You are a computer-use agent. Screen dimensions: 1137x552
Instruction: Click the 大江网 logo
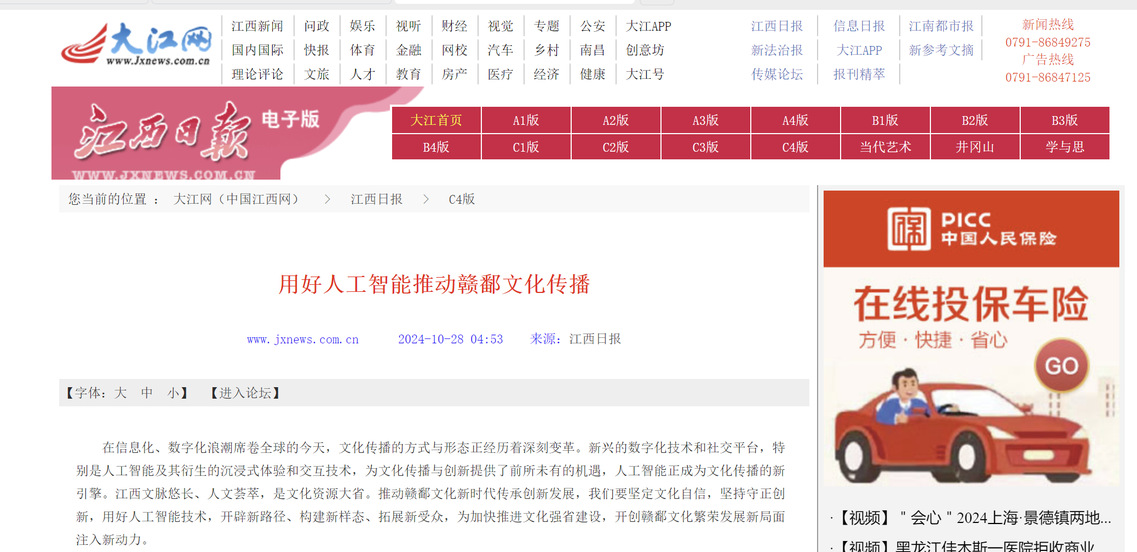pyautogui.click(x=136, y=46)
